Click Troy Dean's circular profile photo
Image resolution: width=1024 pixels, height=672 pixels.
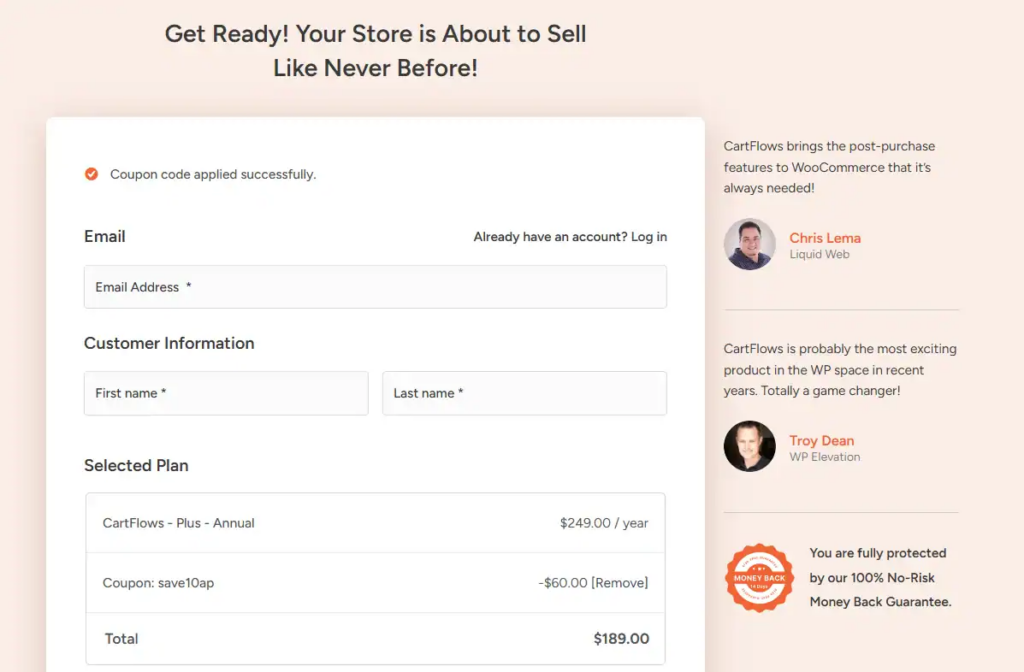[749, 448]
